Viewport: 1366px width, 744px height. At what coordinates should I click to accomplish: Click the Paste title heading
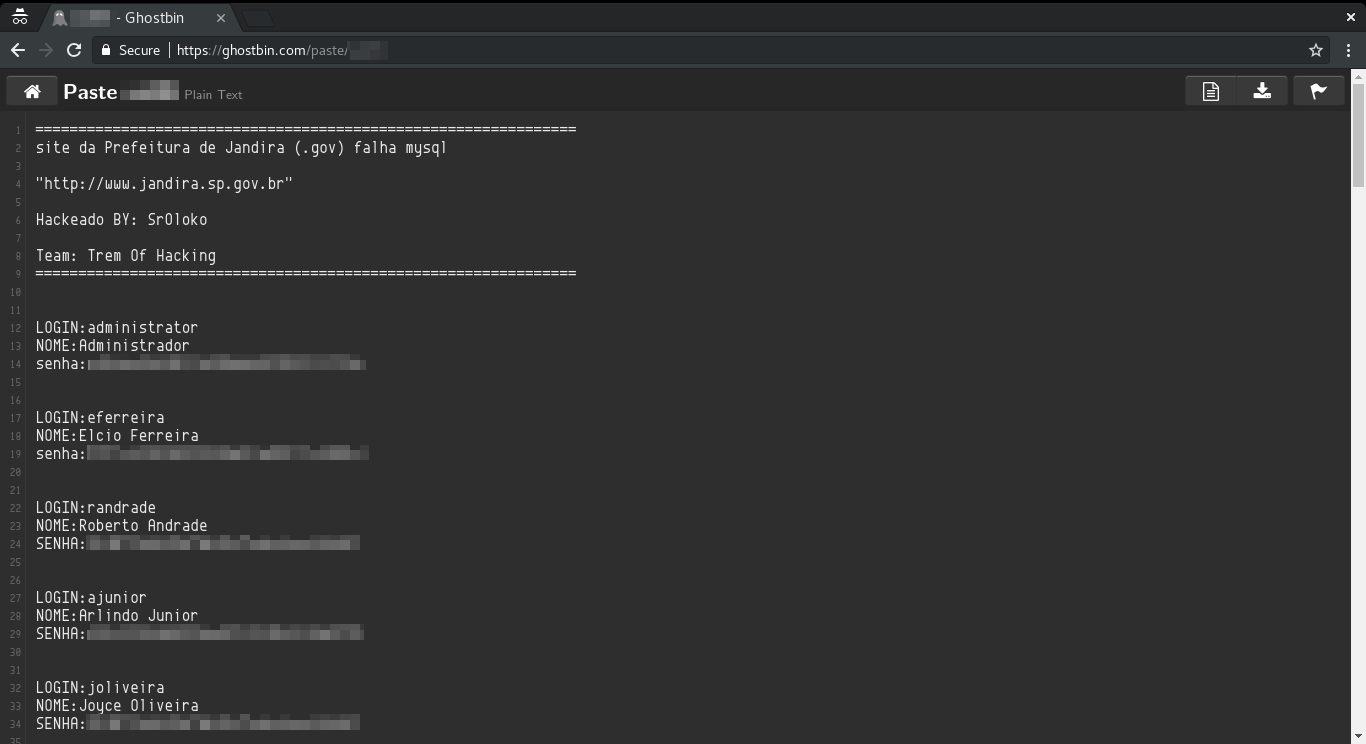click(x=90, y=92)
